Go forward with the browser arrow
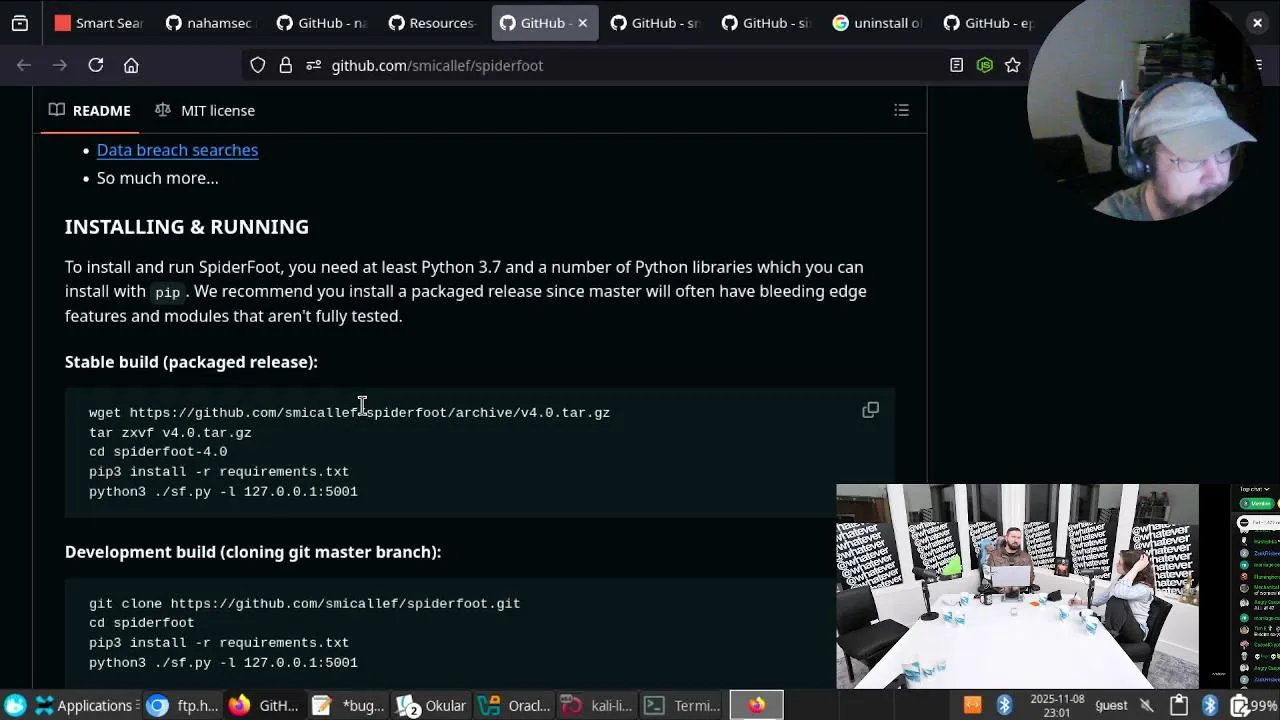This screenshot has width=1280, height=720. coord(59,65)
